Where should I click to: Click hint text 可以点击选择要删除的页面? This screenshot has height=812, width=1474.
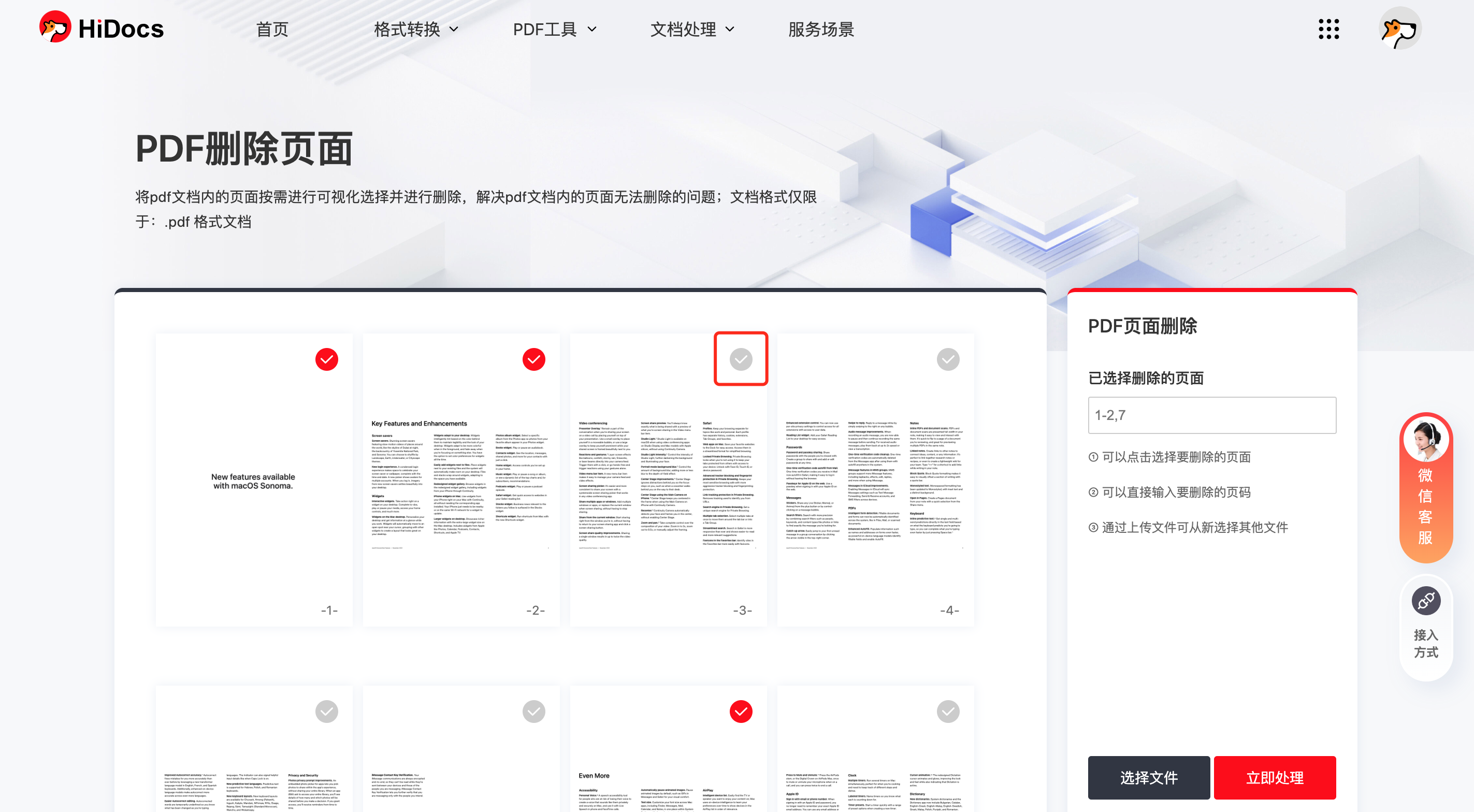point(1176,457)
